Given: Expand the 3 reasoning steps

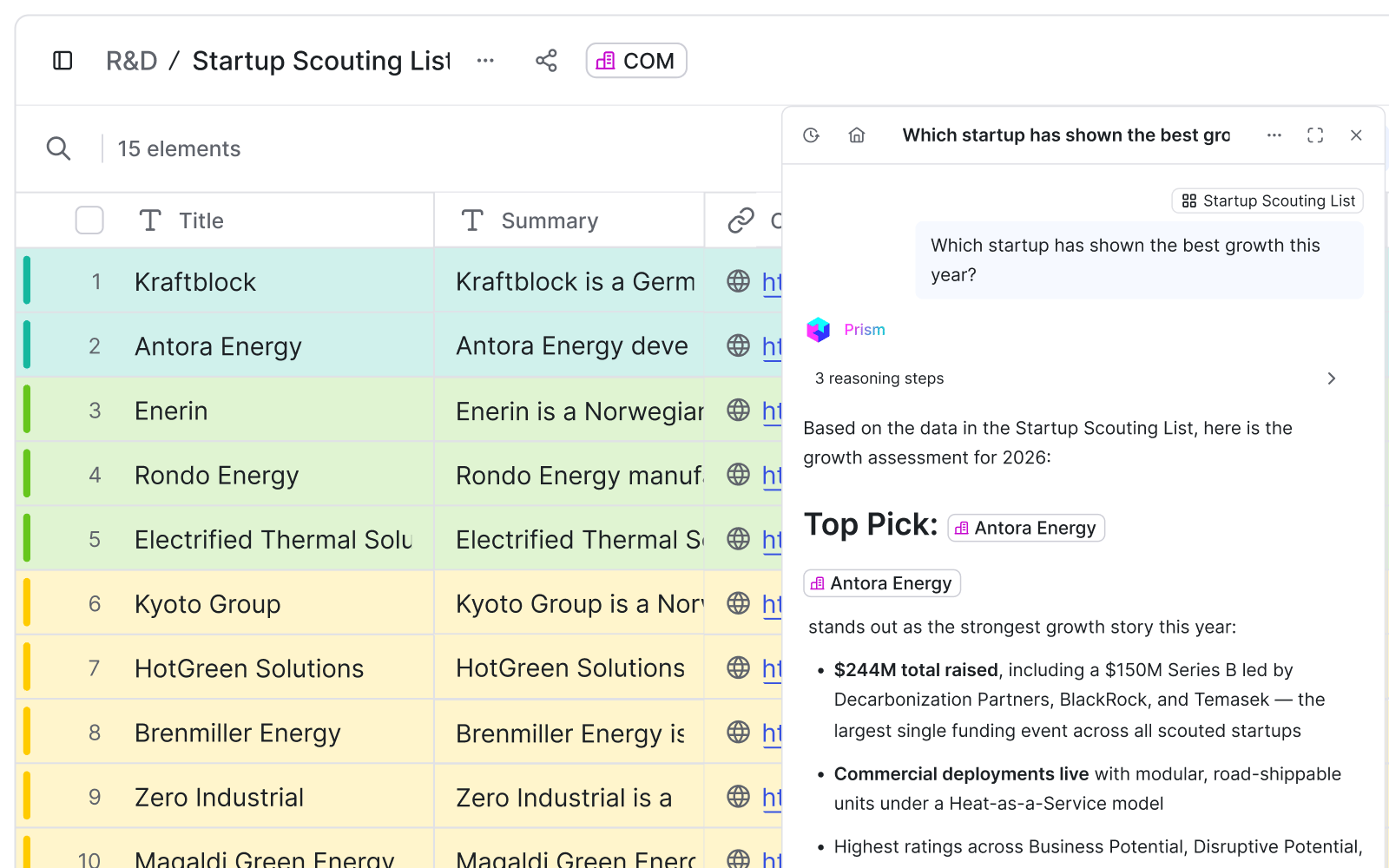Looking at the screenshot, I should (x=1075, y=378).
